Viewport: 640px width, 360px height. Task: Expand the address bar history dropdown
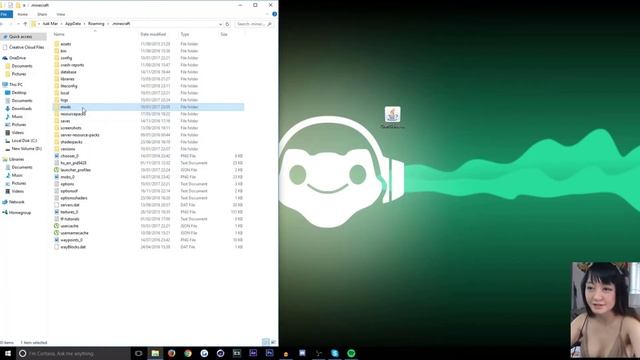tap(220, 24)
